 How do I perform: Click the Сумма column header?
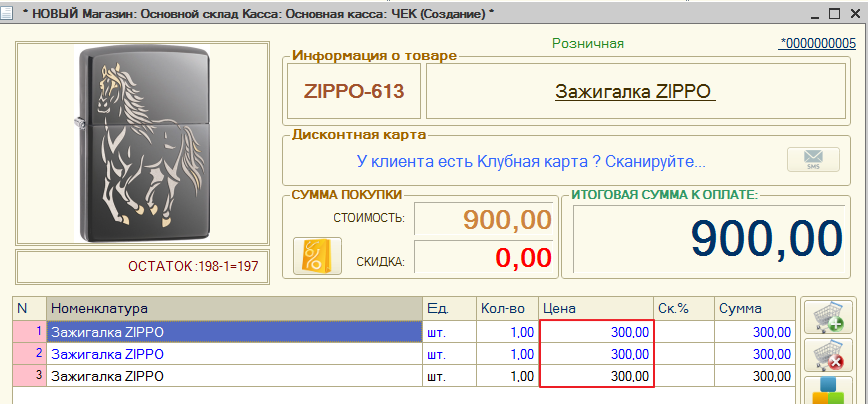tap(755, 309)
